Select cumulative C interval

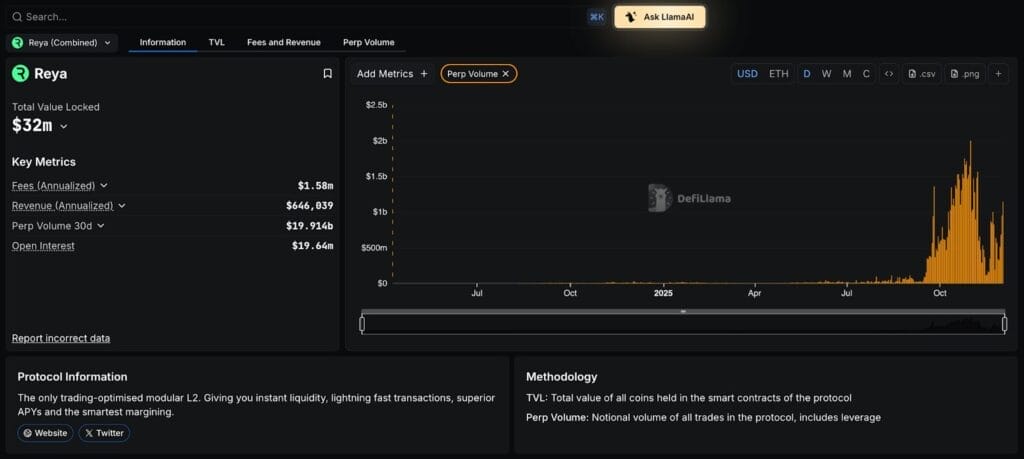(866, 74)
